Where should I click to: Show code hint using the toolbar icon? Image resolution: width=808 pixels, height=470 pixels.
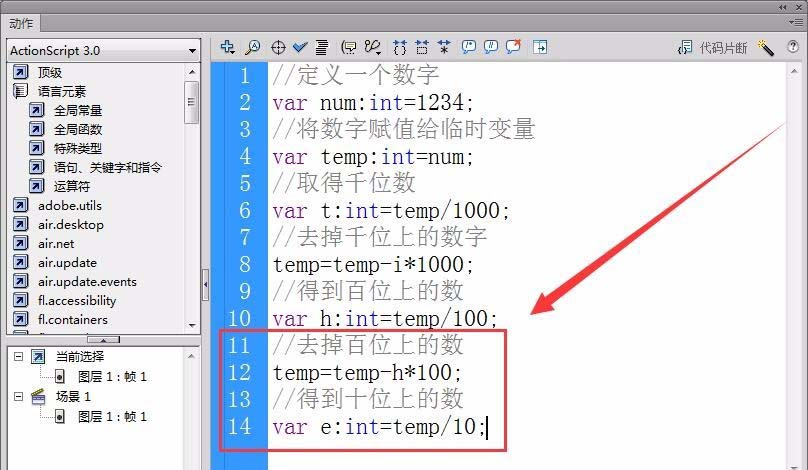[349, 47]
